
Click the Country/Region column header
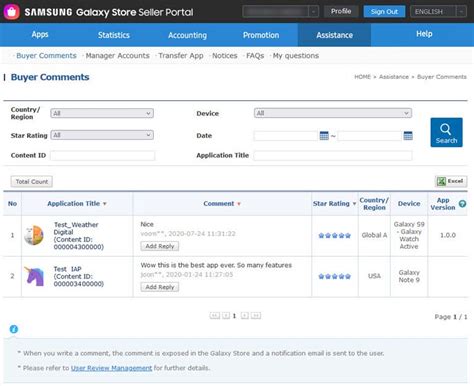[x=374, y=204]
